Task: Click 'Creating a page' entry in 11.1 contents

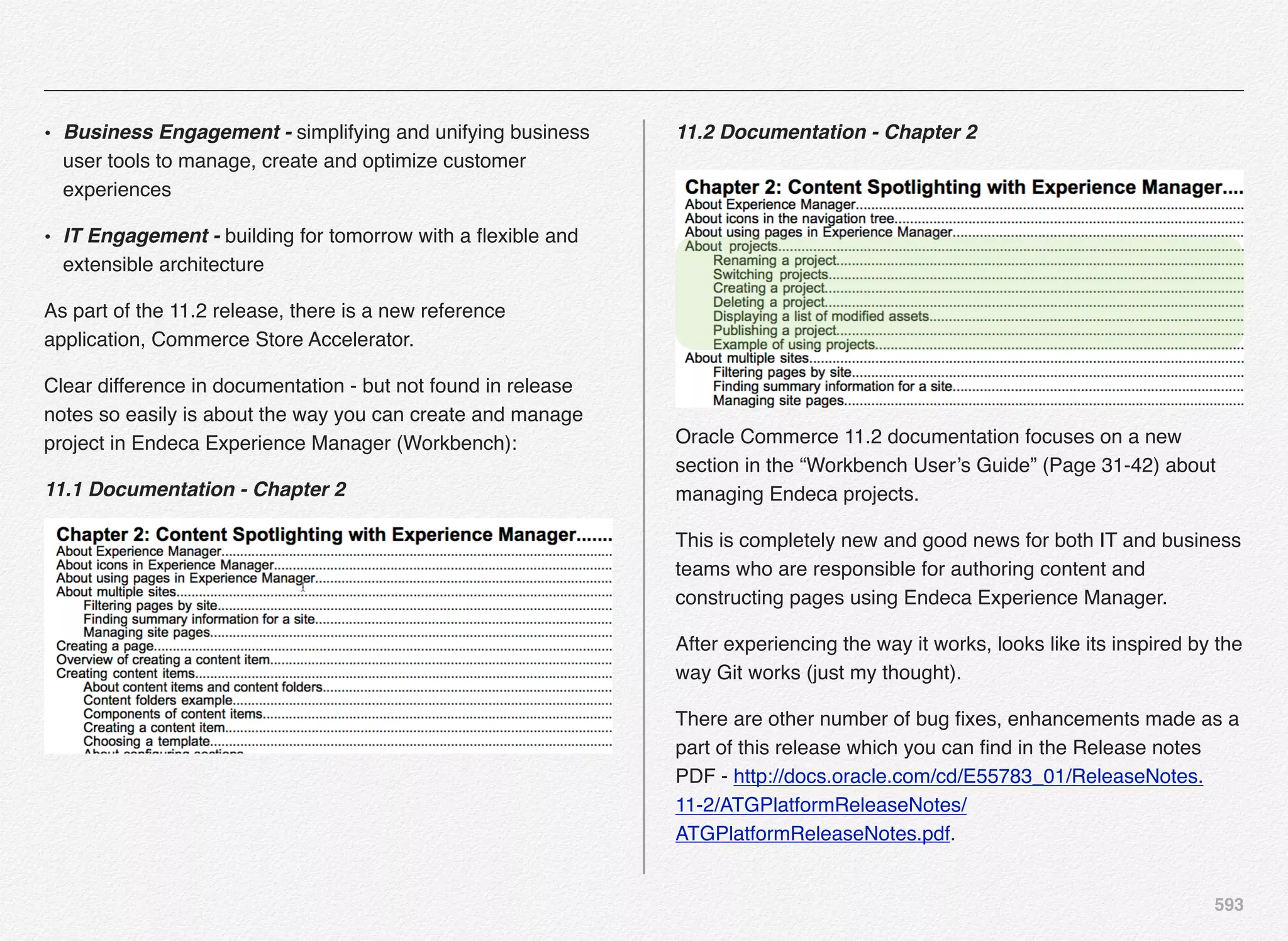Action: (x=105, y=646)
